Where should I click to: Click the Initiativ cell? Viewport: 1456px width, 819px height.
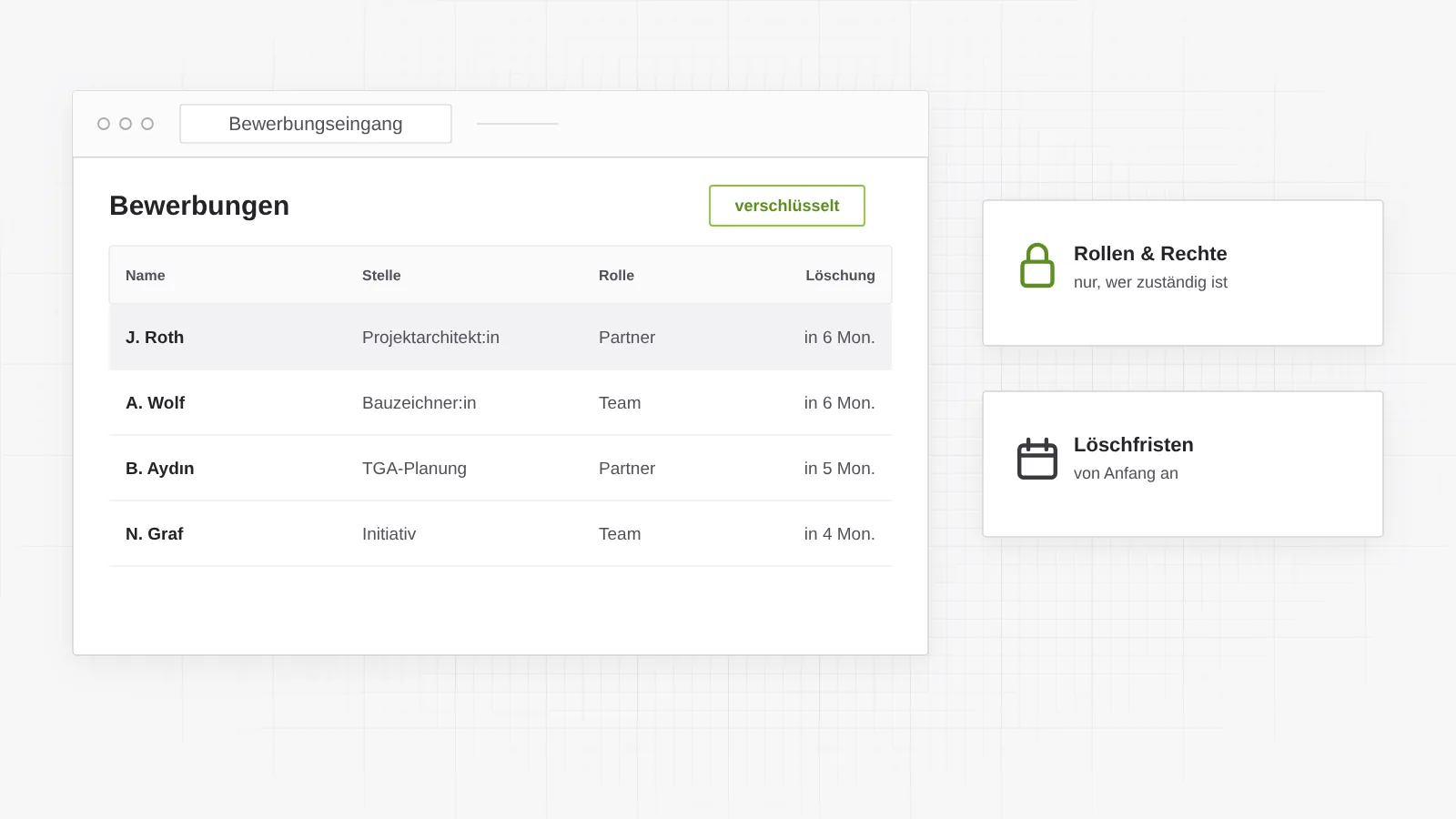pos(389,534)
